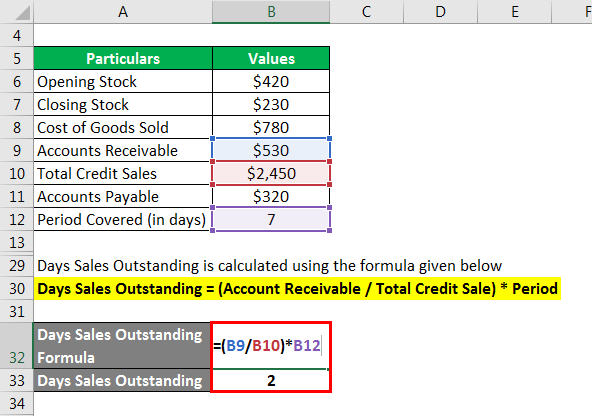Select the result cell showing 2
Viewport: 592px width, 416px height.
(271, 381)
